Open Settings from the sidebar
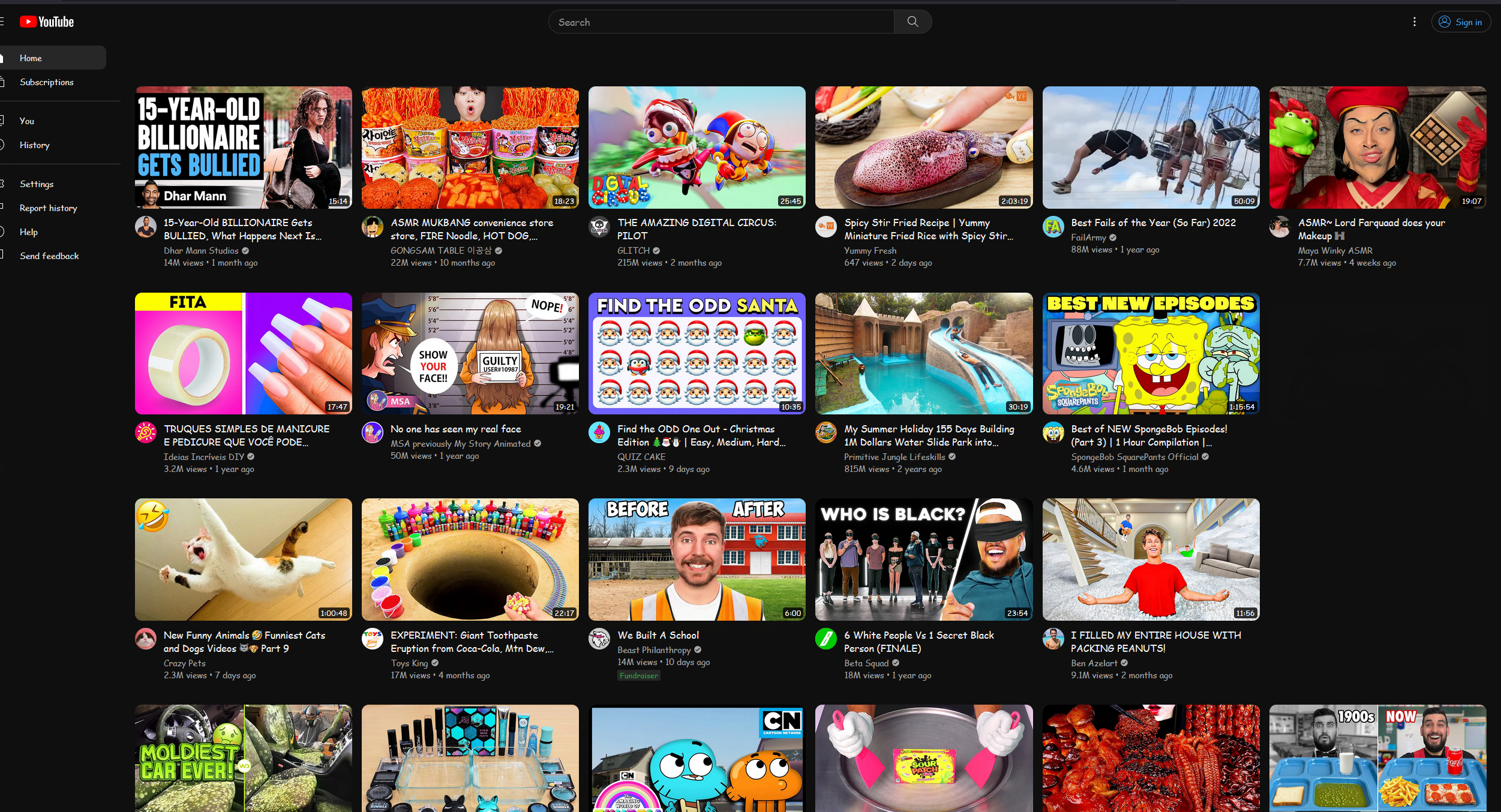 [x=36, y=184]
